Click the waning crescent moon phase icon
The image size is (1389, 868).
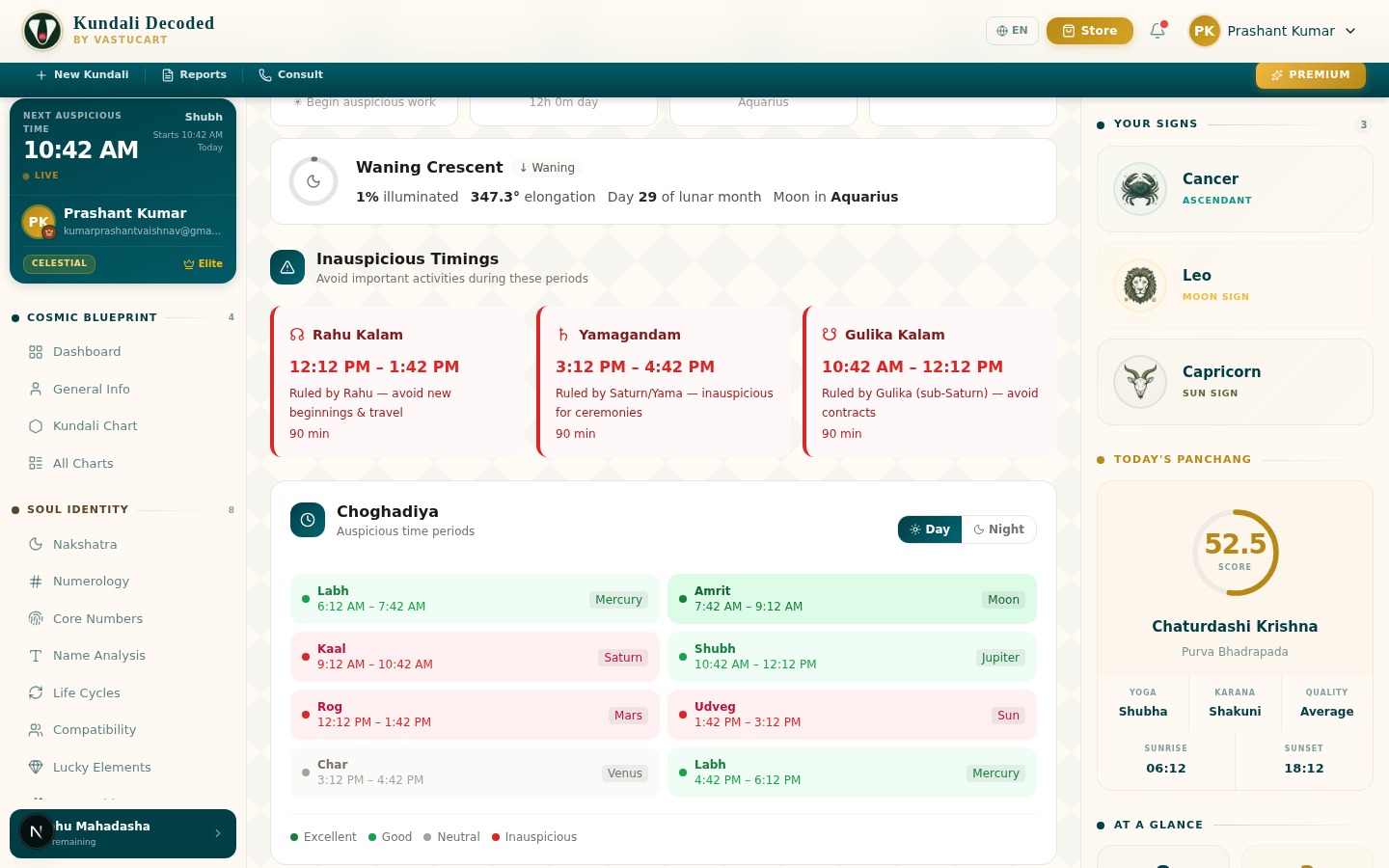(x=313, y=181)
